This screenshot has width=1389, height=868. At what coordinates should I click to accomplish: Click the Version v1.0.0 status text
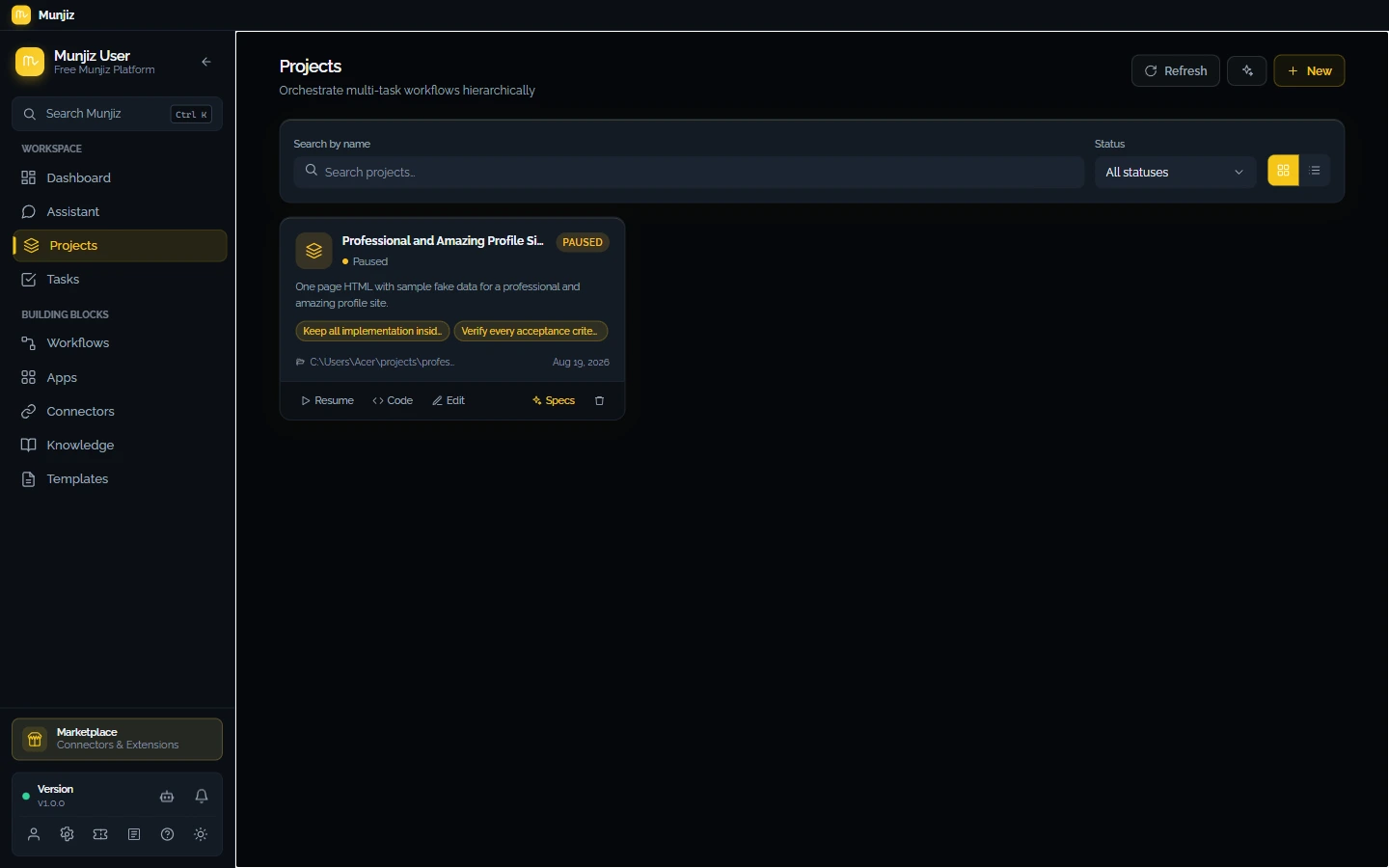tap(55, 796)
